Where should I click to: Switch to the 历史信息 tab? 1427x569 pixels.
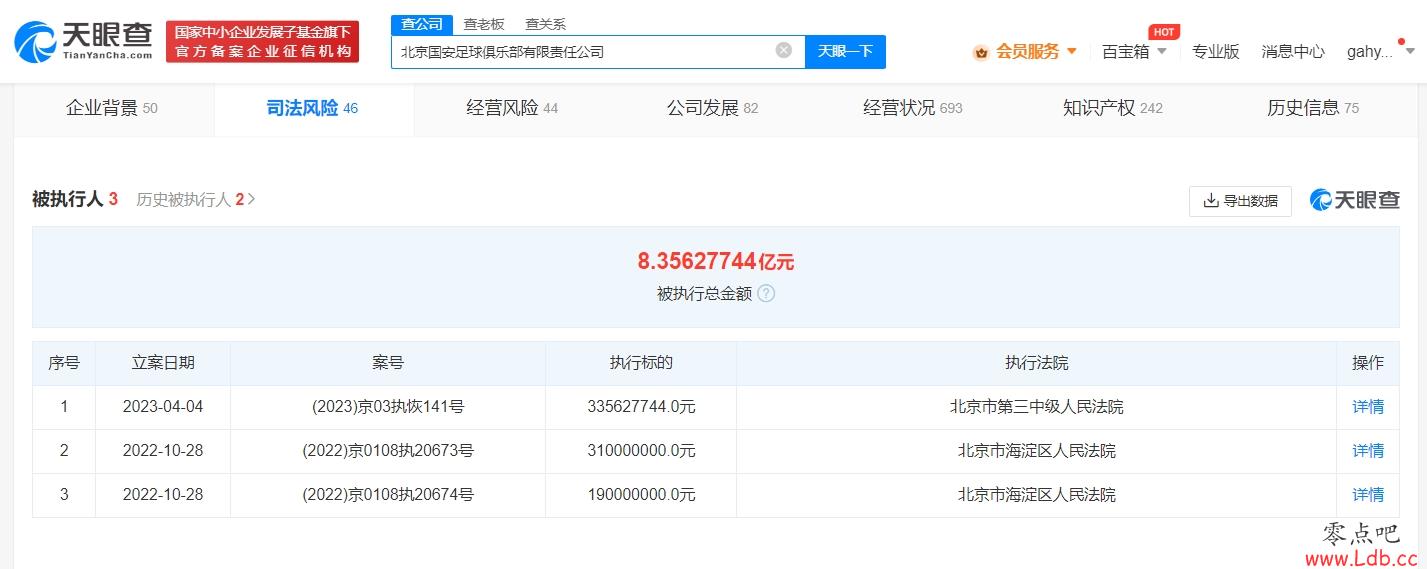[x=1312, y=108]
